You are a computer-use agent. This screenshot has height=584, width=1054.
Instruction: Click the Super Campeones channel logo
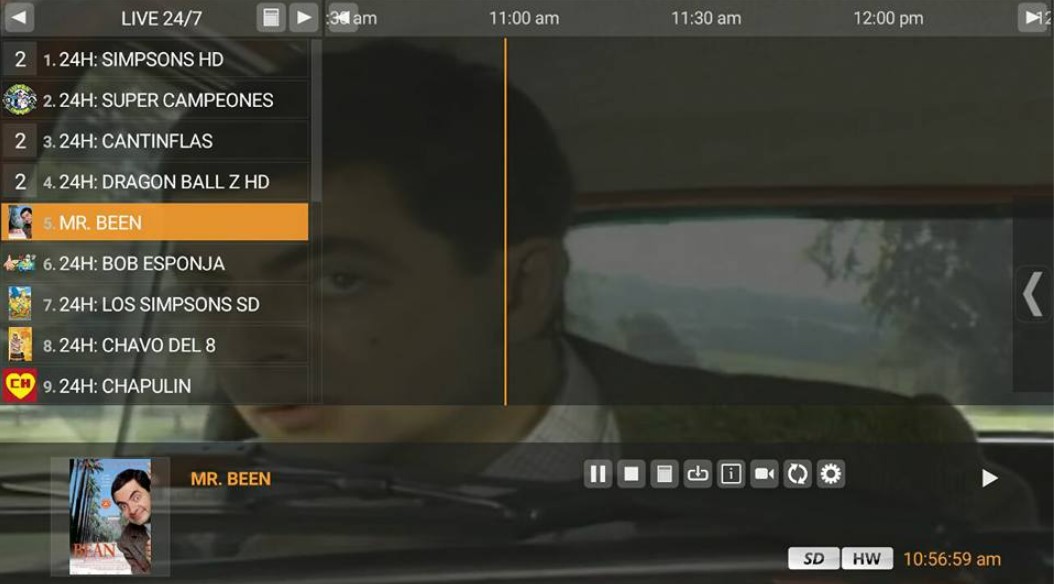point(19,100)
